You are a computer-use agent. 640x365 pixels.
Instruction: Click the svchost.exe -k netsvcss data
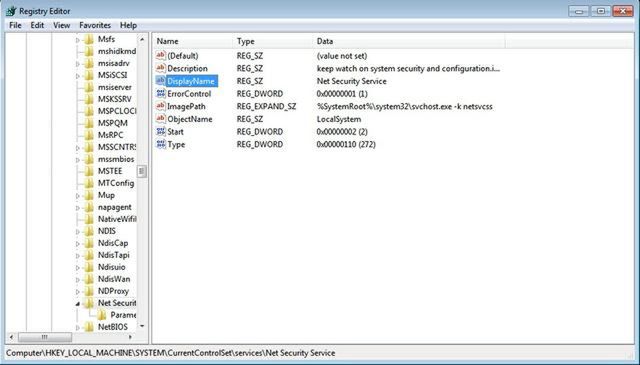404,107
